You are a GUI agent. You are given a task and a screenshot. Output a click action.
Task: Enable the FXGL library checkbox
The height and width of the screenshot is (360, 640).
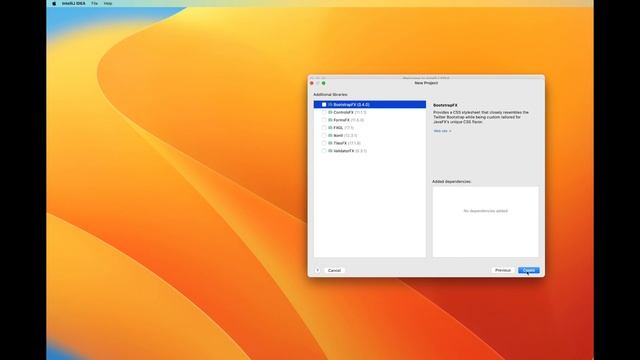tap(324, 128)
